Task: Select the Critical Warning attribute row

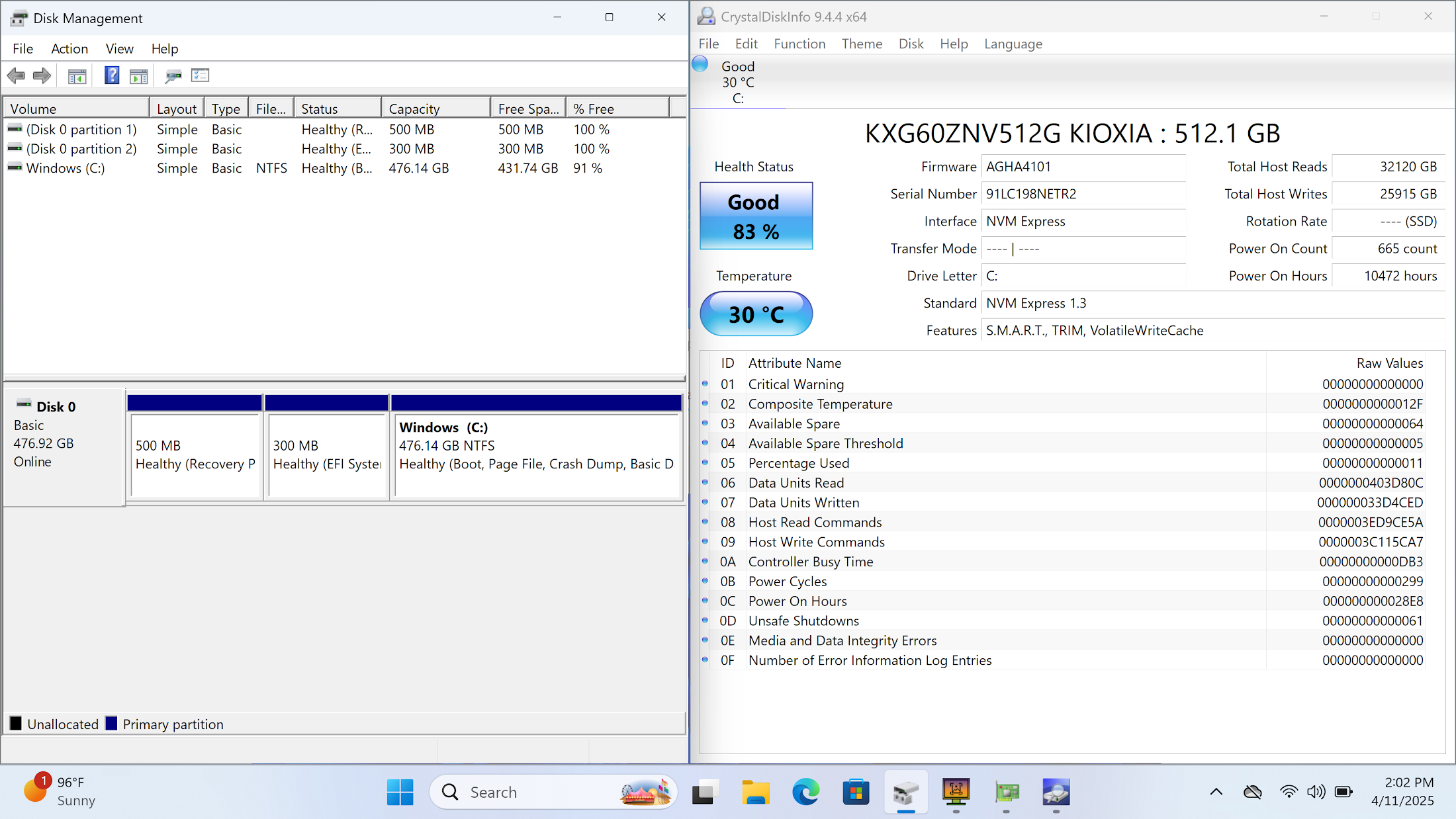Action: pyautogui.click(x=1063, y=384)
